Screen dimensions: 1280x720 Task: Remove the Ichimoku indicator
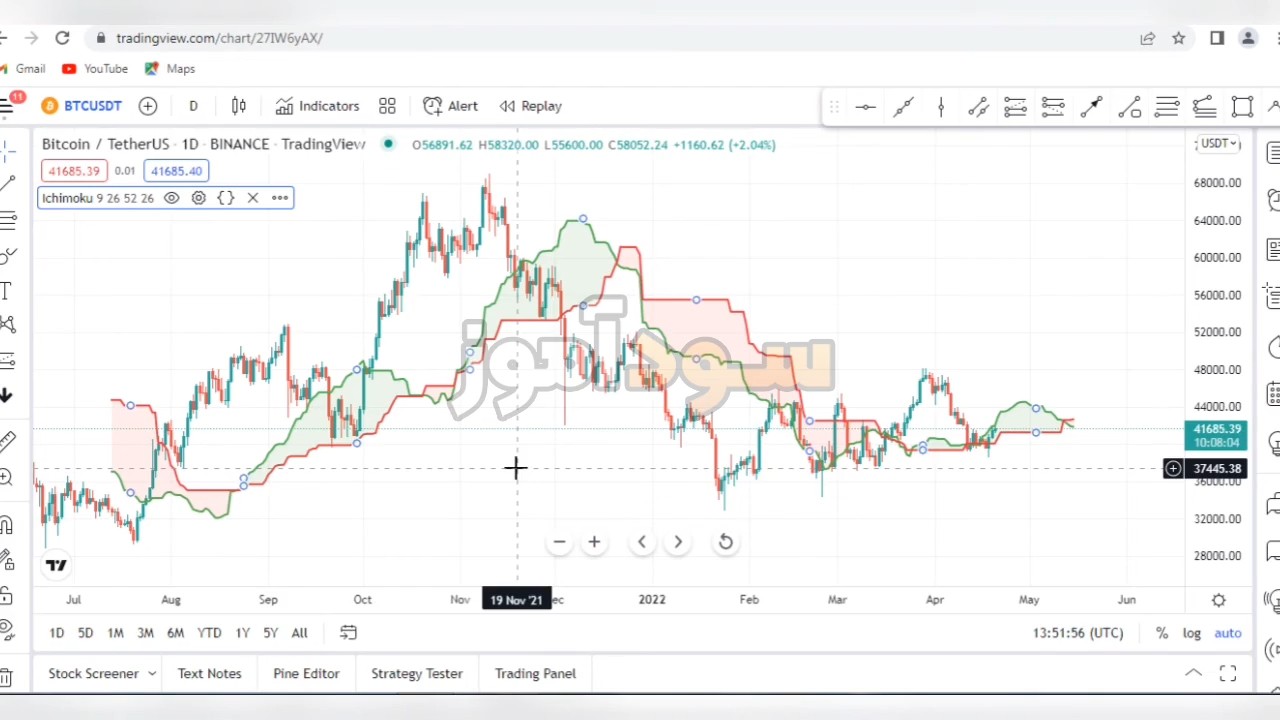[253, 198]
